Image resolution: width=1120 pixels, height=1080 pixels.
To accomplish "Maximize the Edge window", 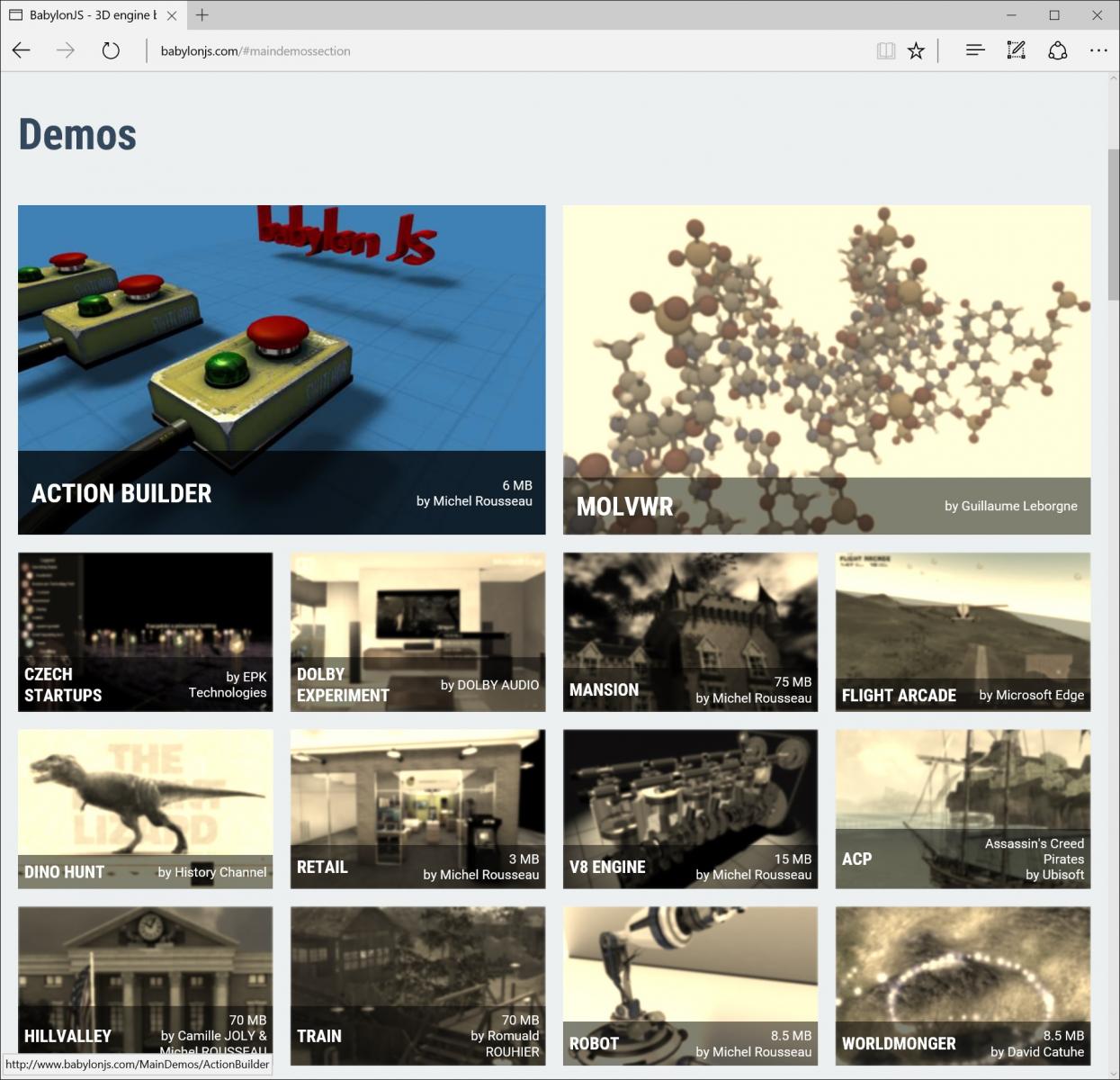I will [x=1054, y=15].
